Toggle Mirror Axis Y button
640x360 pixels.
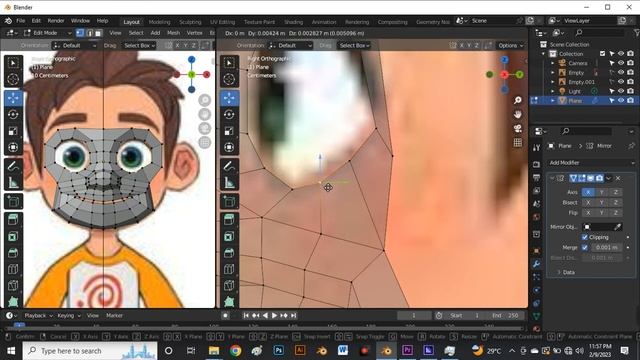click(x=602, y=192)
